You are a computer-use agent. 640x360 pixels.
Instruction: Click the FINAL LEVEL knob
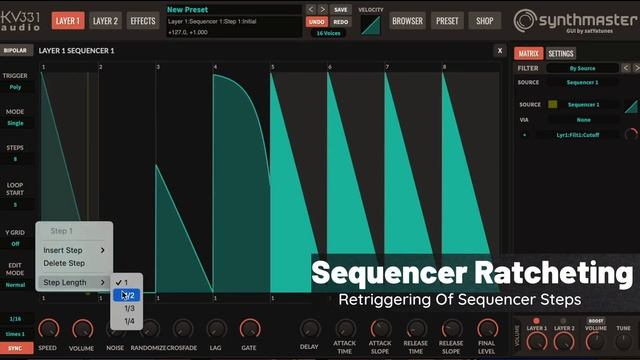tap(487, 329)
